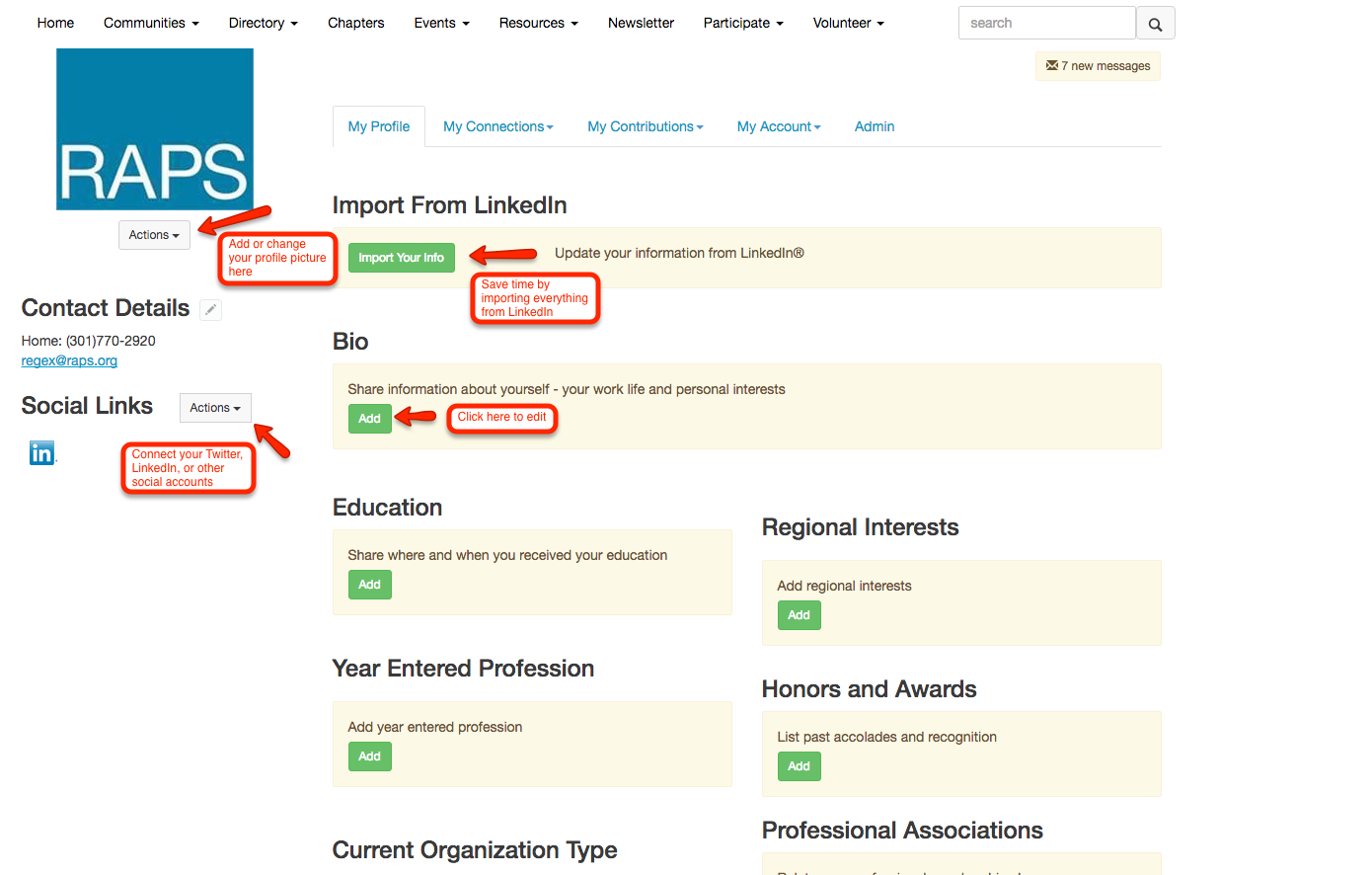
Task: Click Add under Honors and Awards
Action: (800, 766)
